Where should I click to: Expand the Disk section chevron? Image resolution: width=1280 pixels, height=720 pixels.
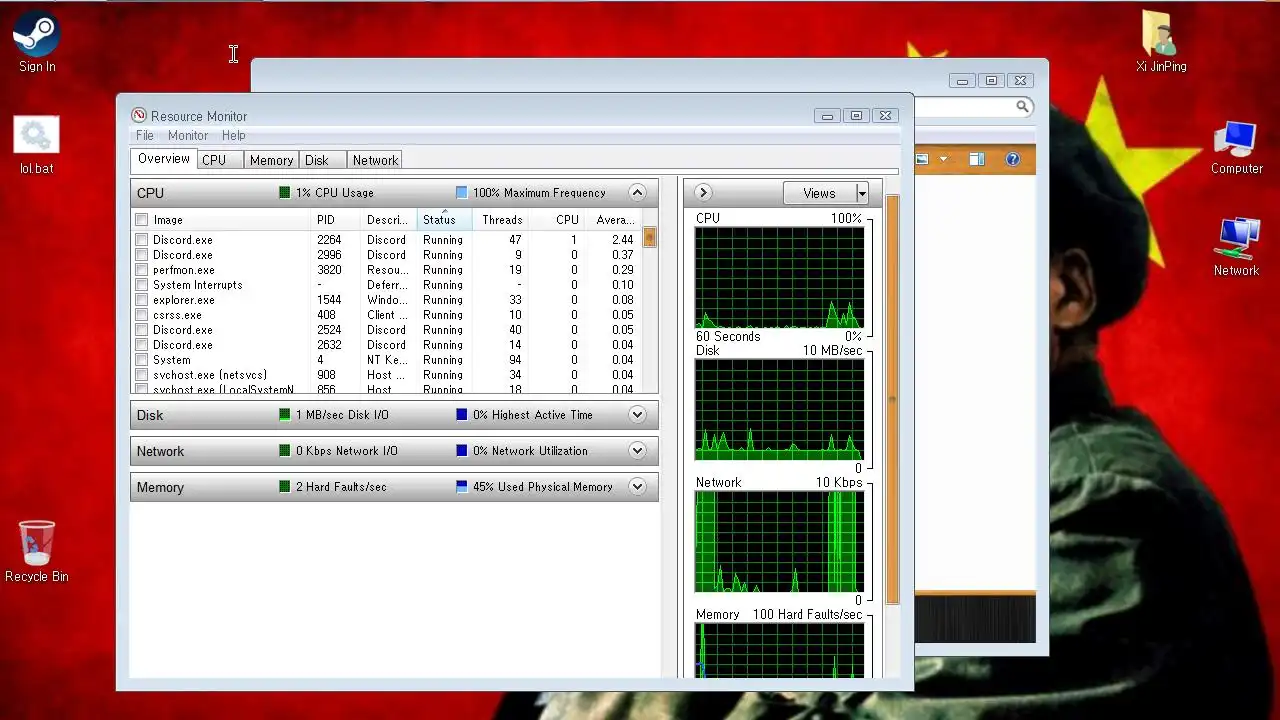(637, 414)
